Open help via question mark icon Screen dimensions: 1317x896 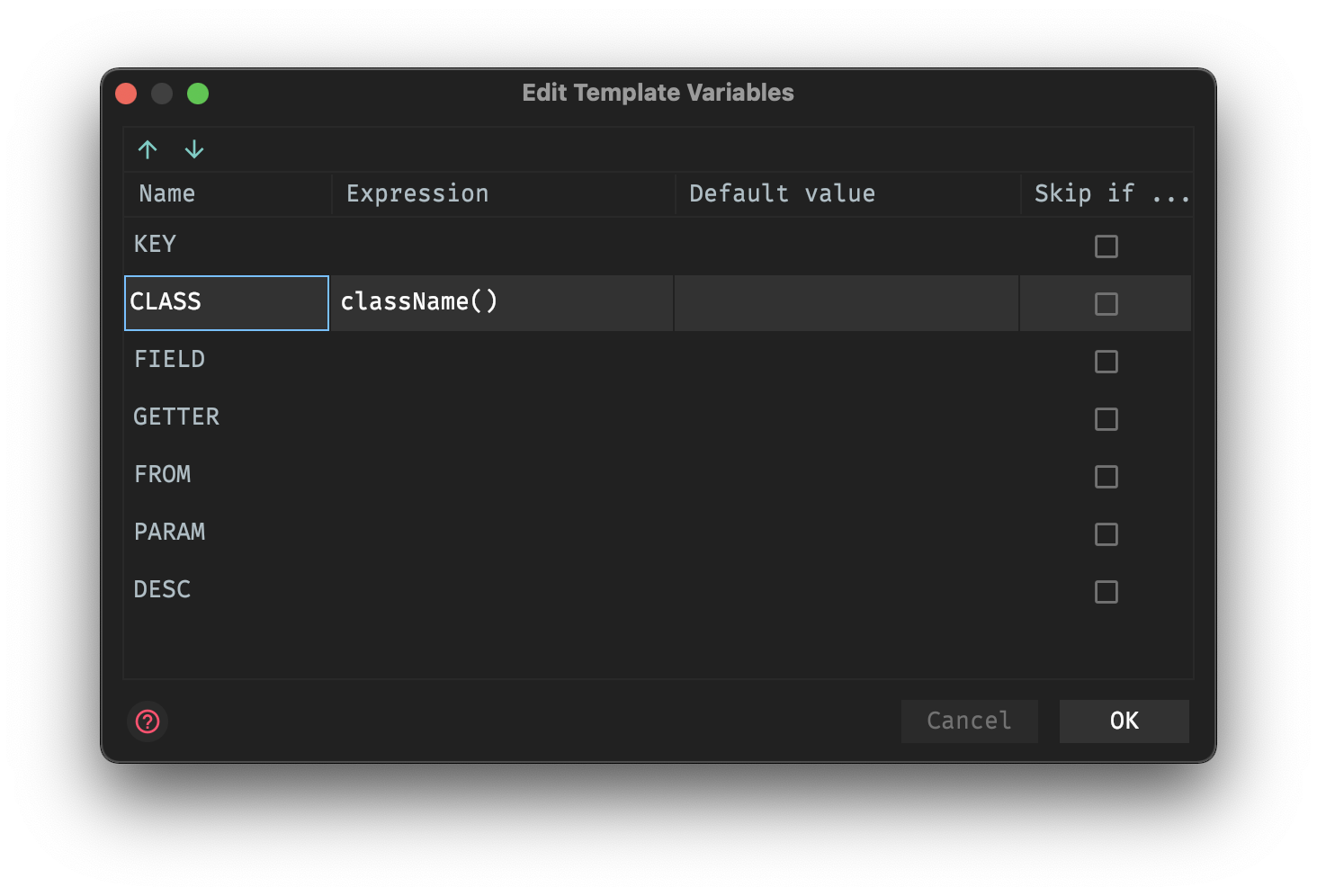148,721
